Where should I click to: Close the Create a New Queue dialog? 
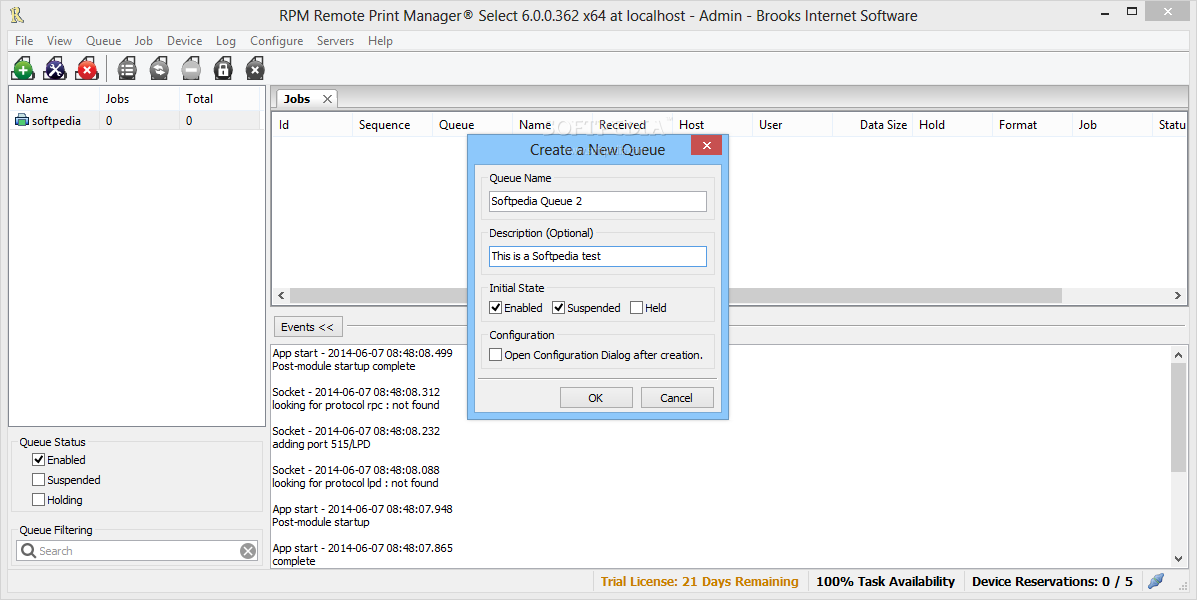[x=706, y=145]
